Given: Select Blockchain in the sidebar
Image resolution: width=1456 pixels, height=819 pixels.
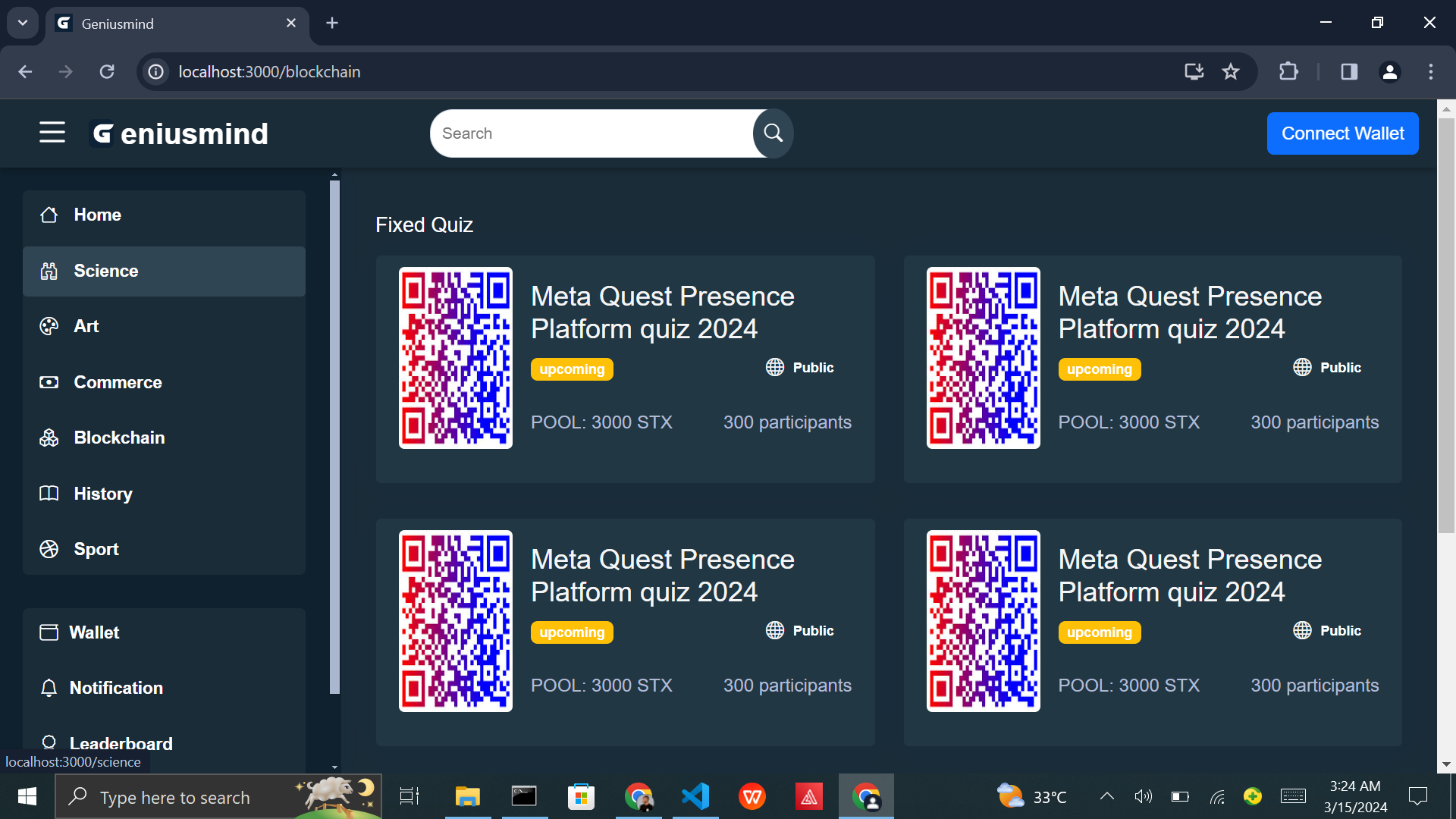Looking at the screenshot, I should pos(119,438).
